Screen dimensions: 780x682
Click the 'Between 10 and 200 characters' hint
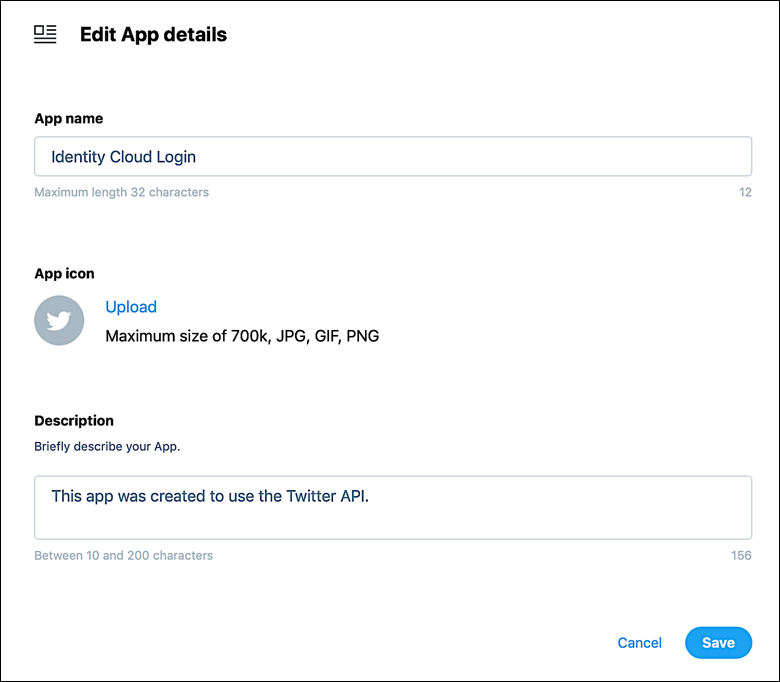coord(124,555)
